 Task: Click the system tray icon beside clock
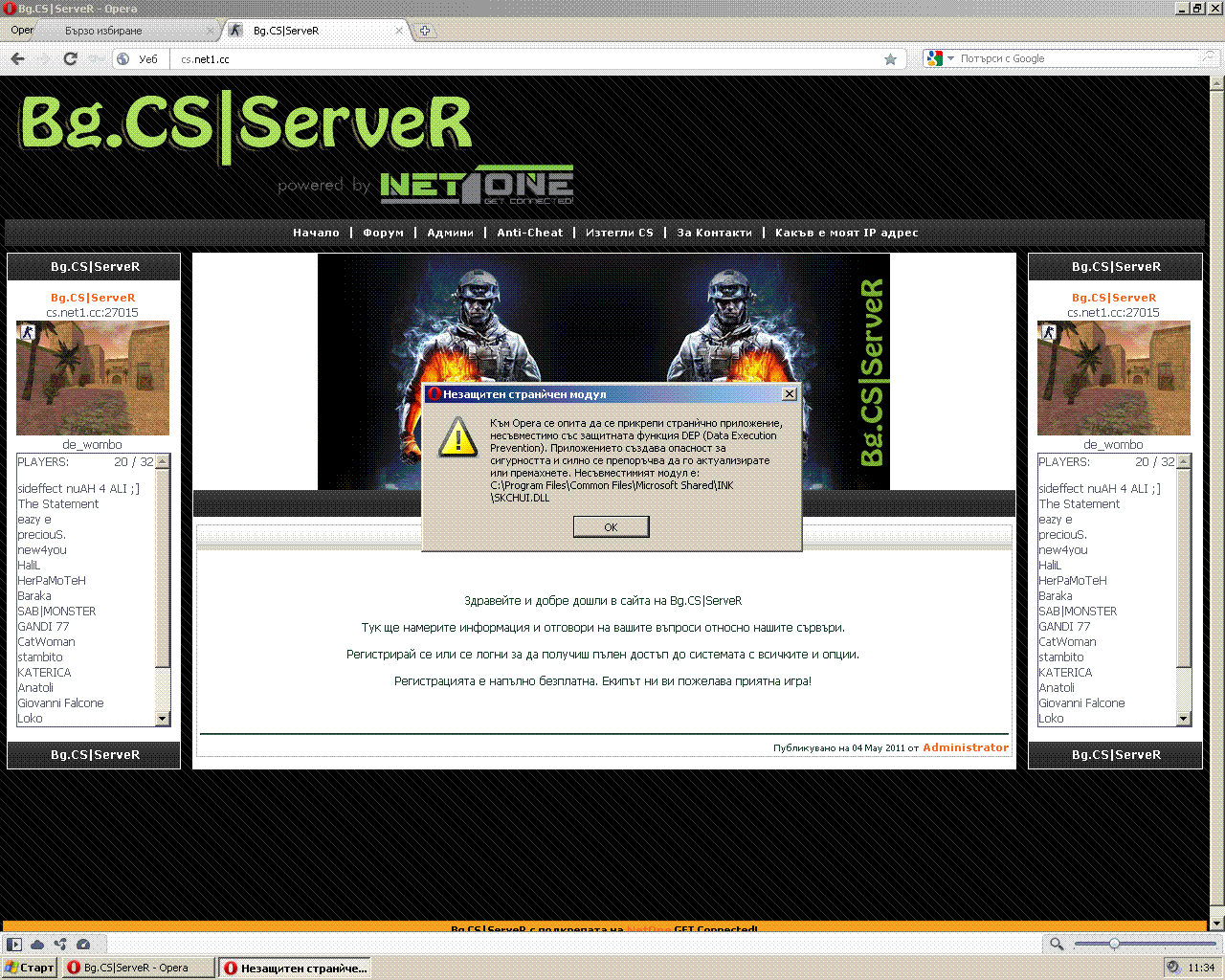pos(1173,968)
